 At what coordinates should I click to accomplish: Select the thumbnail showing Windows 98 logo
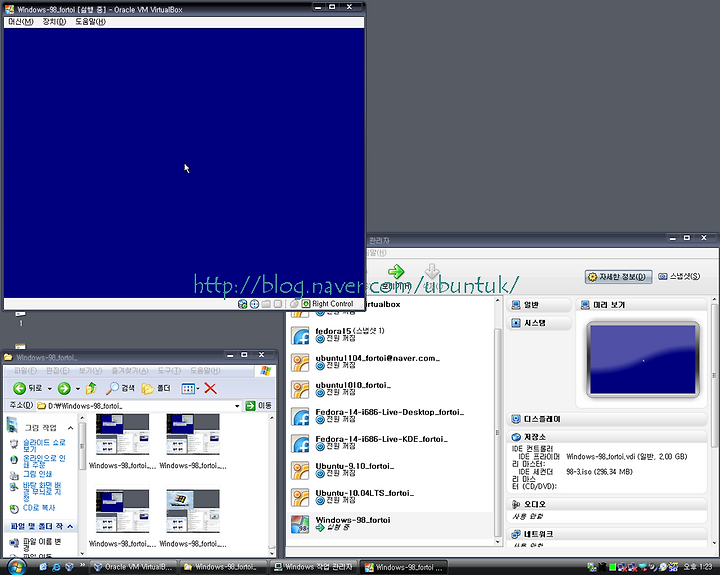(193, 511)
